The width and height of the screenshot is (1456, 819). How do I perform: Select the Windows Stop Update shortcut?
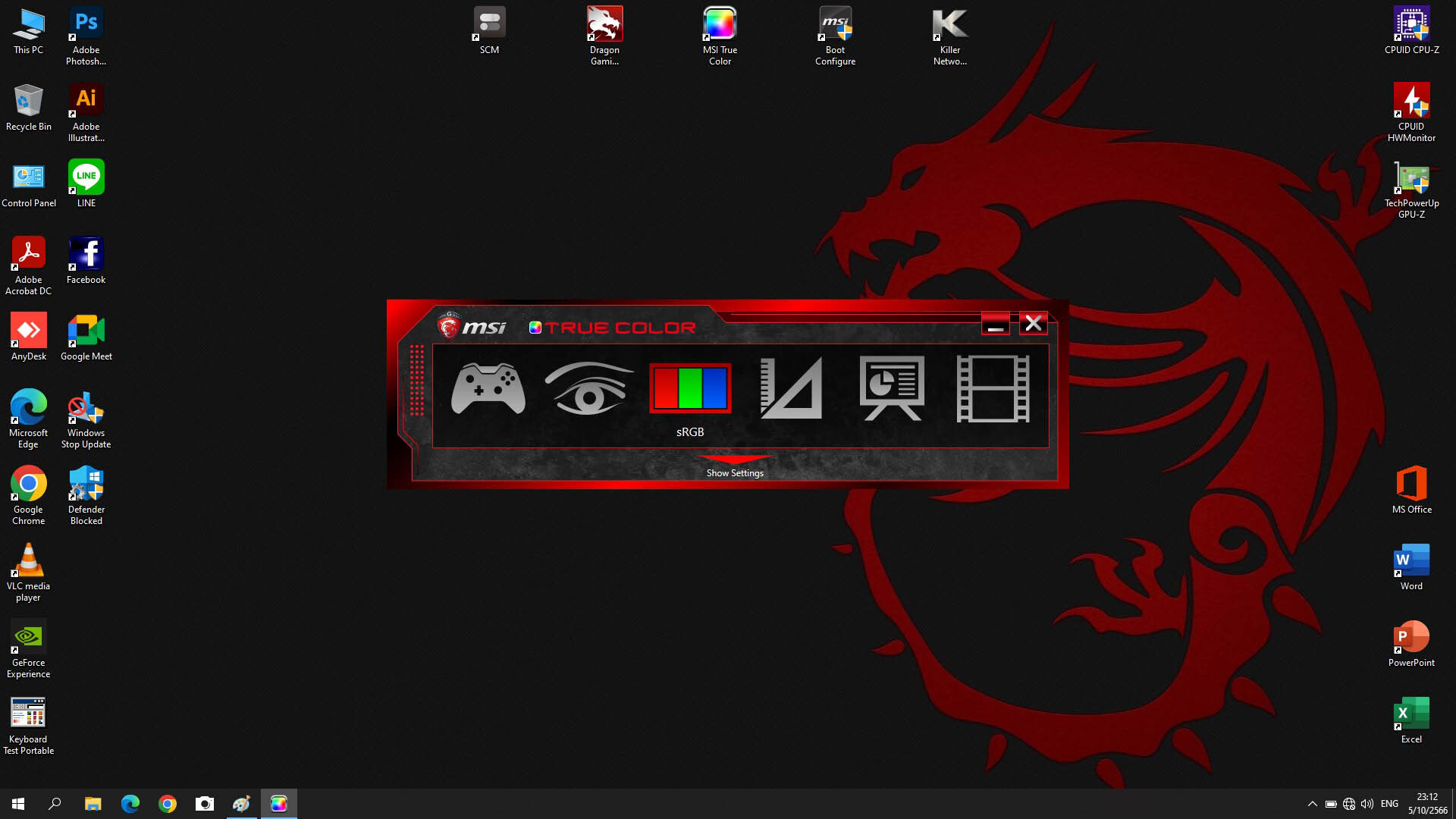click(x=86, y=419)
